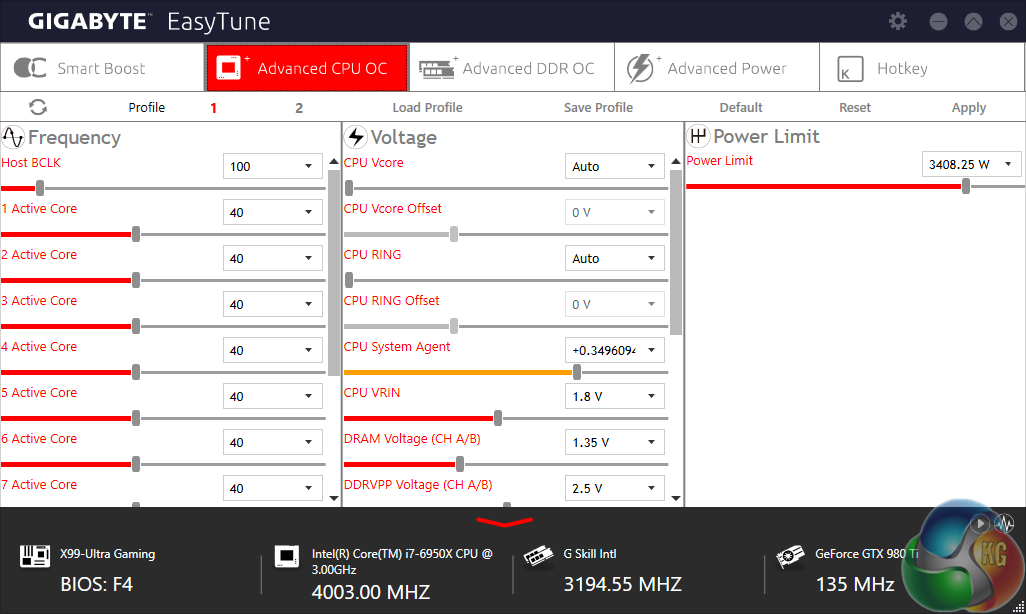
Task: Open the CPU Vcore Auto dropdown
Action: 614,166
